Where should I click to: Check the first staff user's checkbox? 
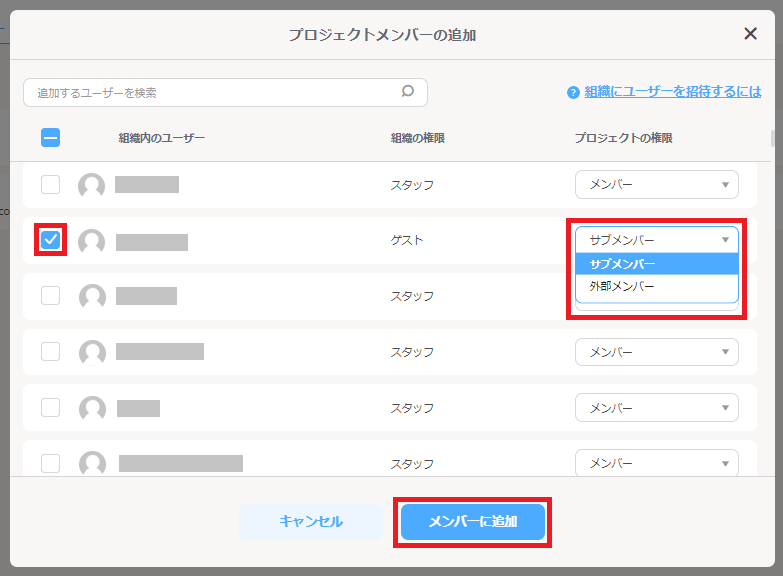coord(51,185)
